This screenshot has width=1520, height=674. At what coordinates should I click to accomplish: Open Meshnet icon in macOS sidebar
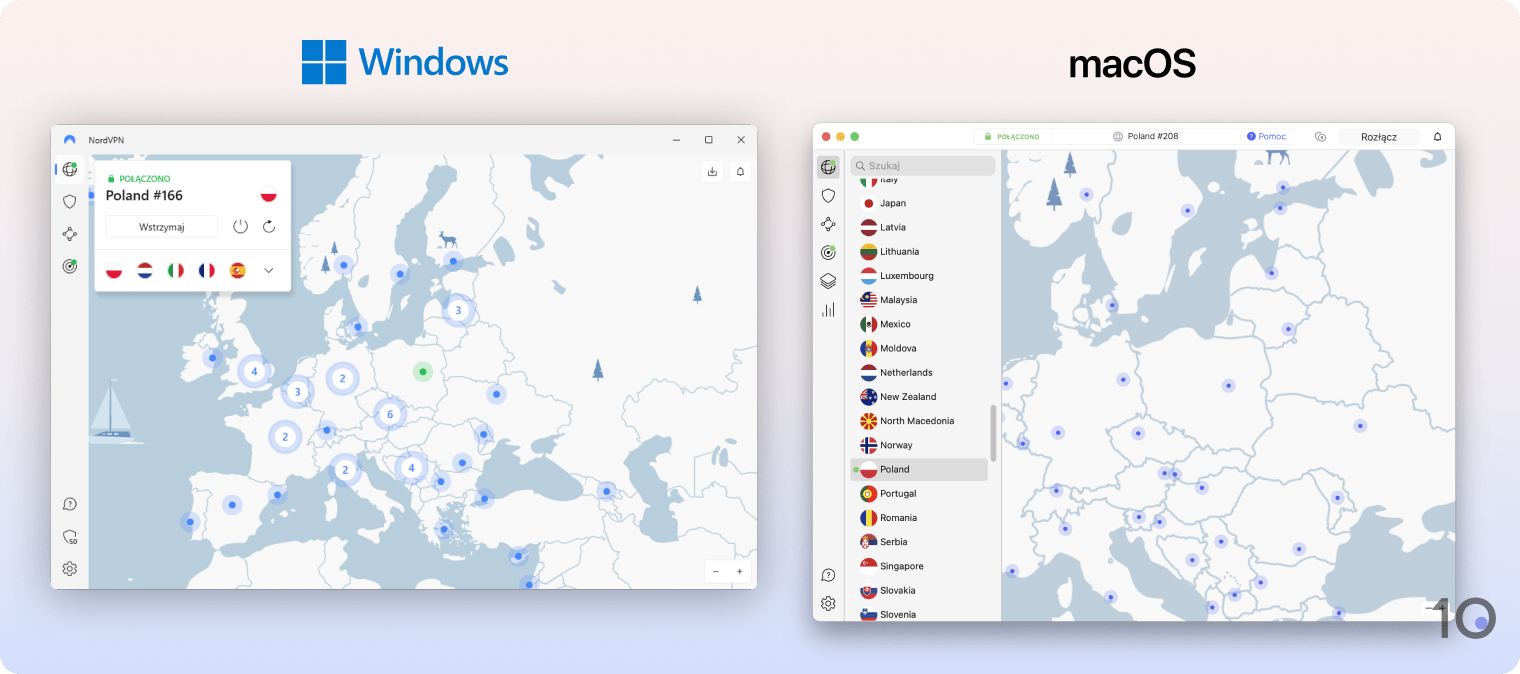[828, 224]
